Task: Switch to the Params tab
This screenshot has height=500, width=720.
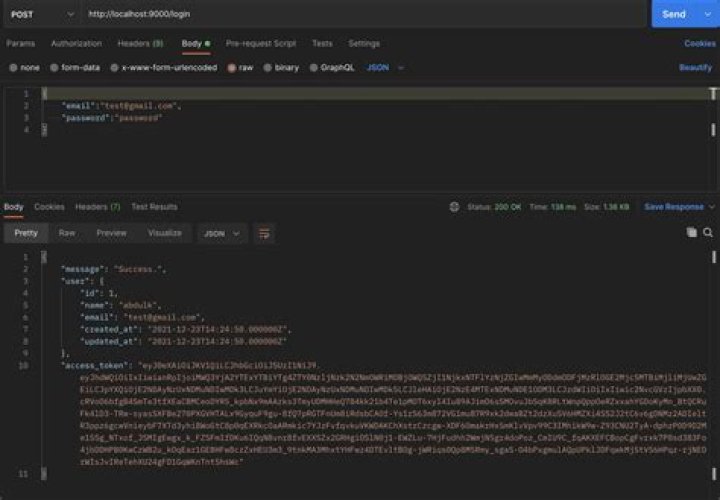Action: point(21,44)
